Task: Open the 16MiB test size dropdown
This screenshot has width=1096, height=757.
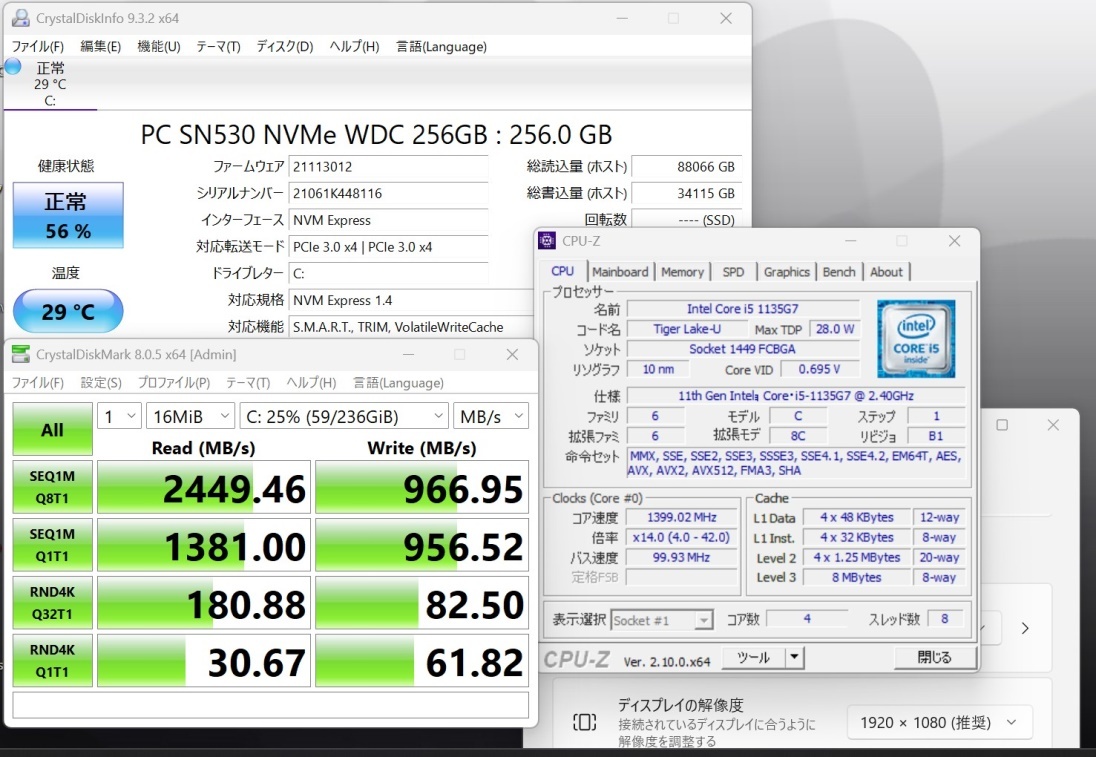Action: [190, 417]
